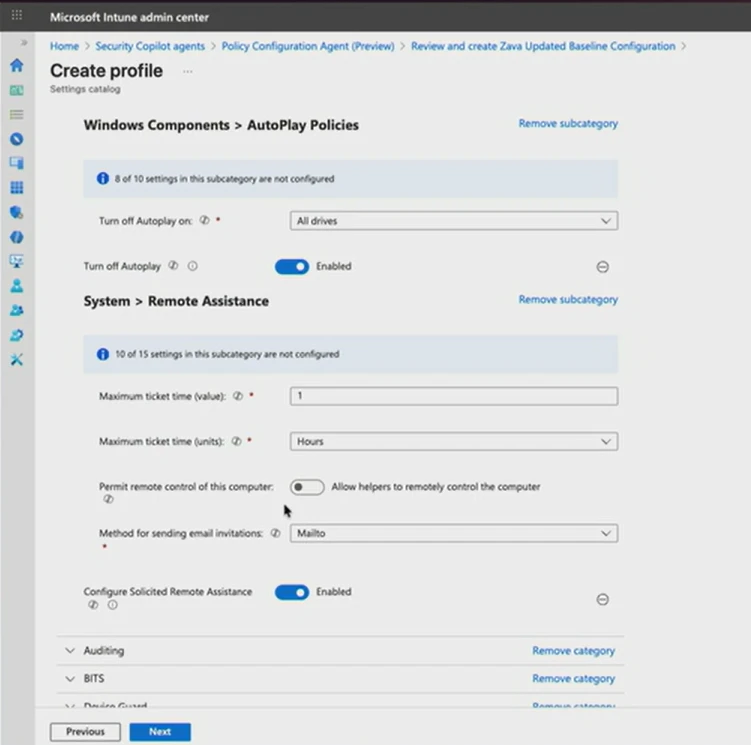Click Maximum ticket time value input field
Image resolution: width=751 pixels, height=745 pixels.
(x=454, y=396)
